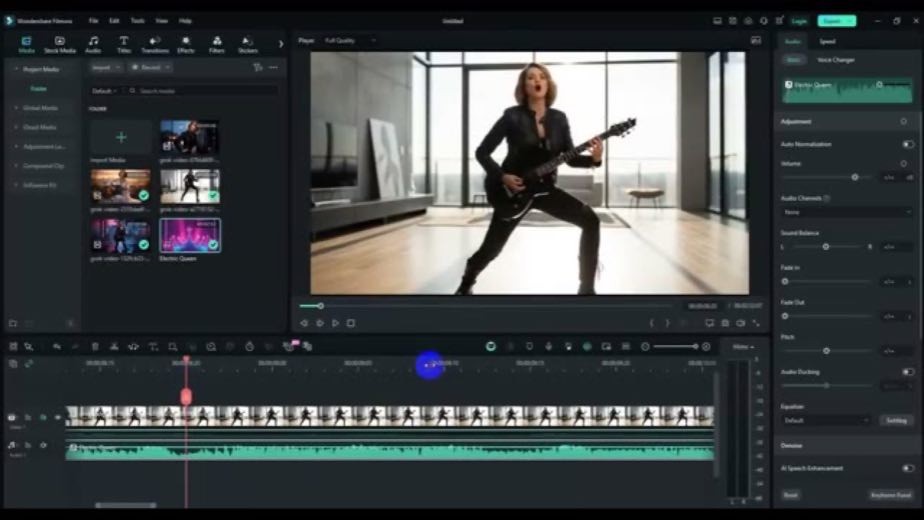Open the Filters tab
The height and width of the screenshot is (520, 924).
pos(217,44)
